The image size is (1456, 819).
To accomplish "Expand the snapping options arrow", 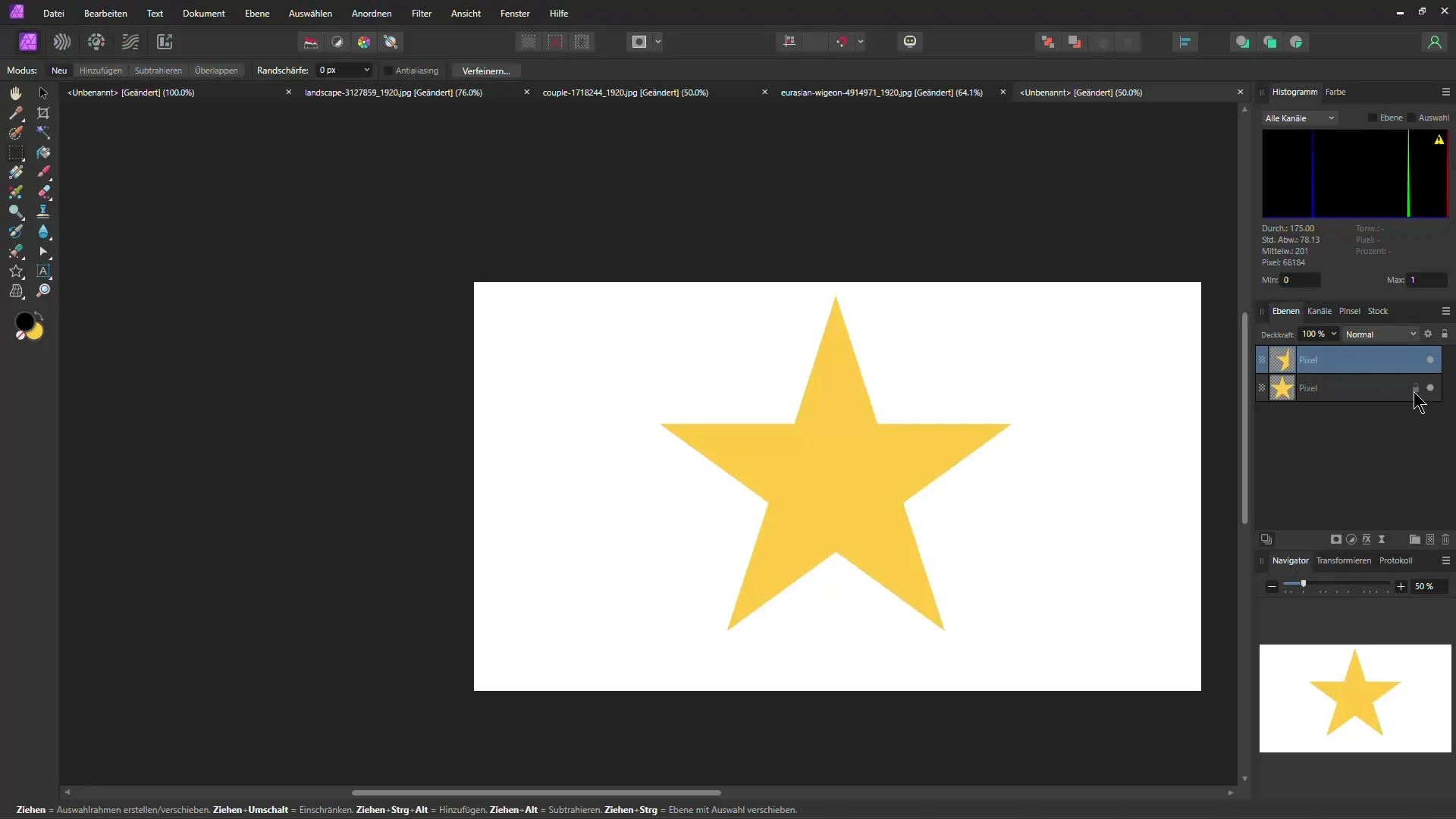I will coord(861,42).
